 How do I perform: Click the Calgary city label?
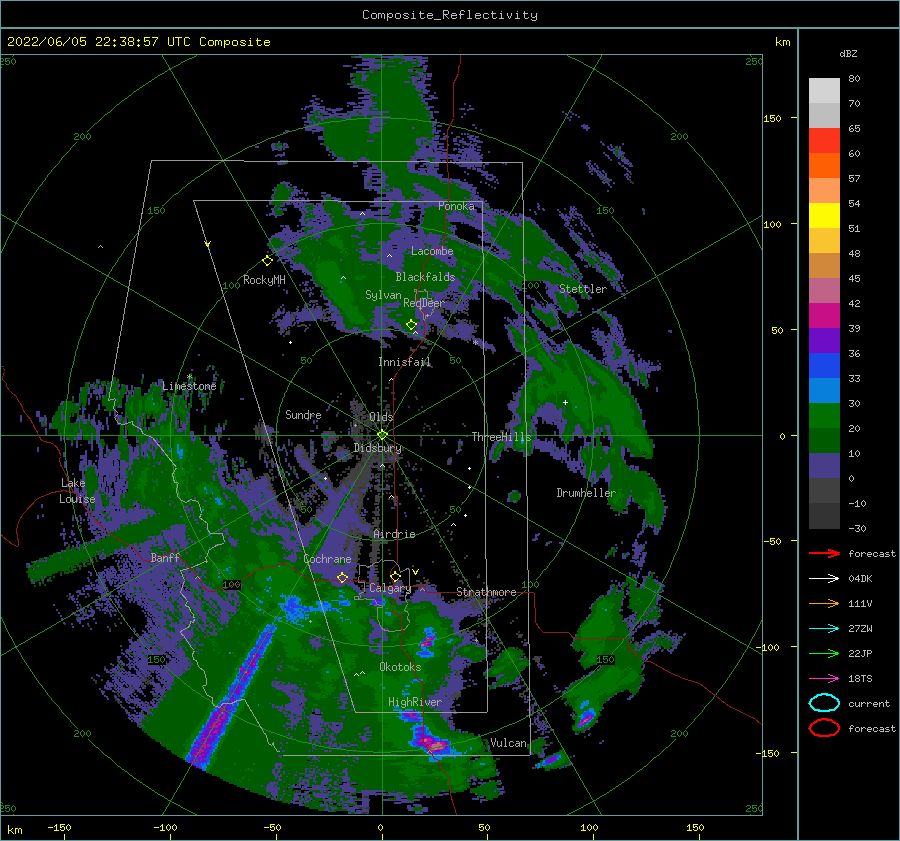pyautogui.click(x=390, y=588)
